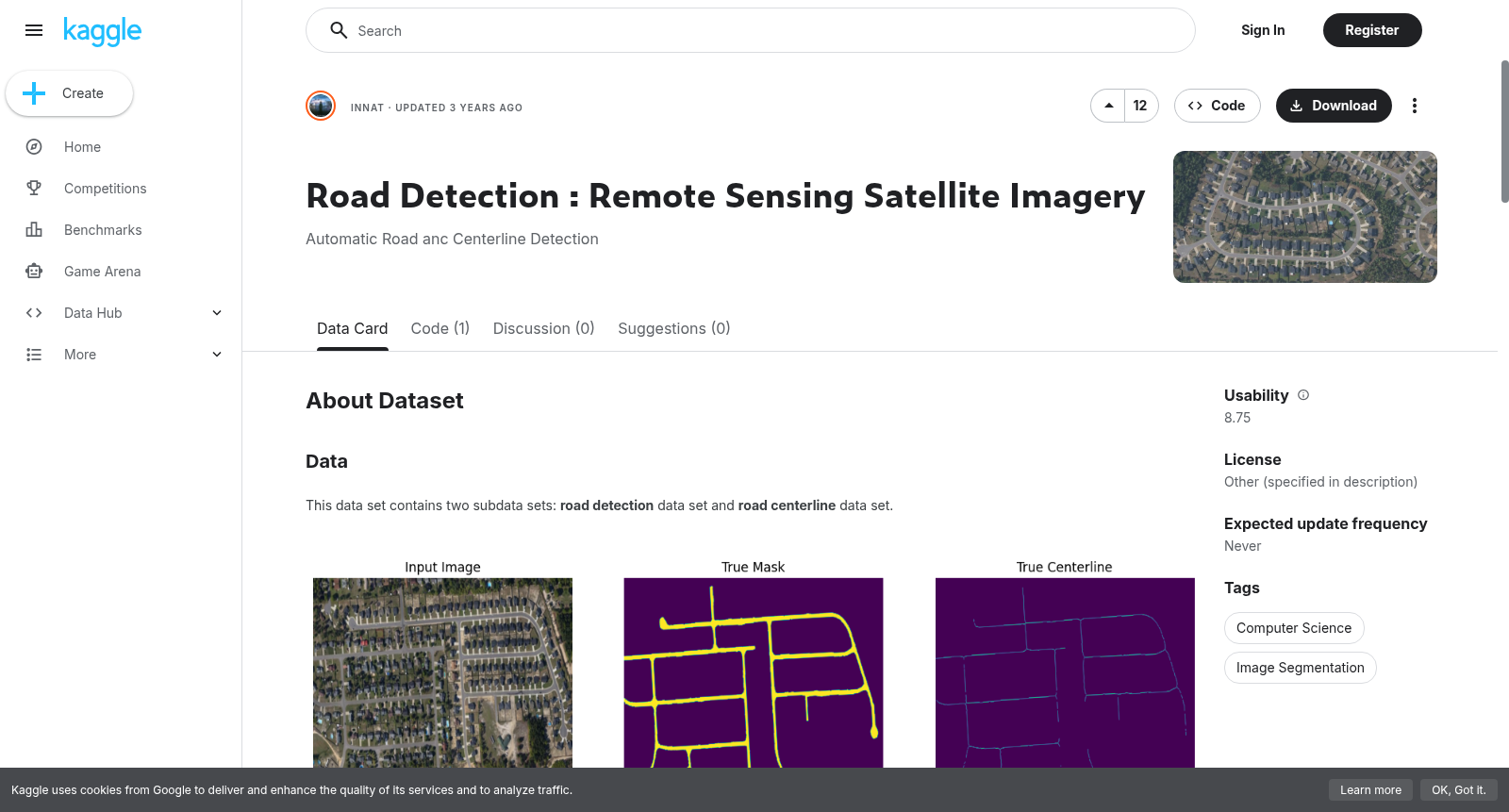Expand the Data Hub section chevron
Viewport: 1509px width, 812px height.
pos(217,313)
